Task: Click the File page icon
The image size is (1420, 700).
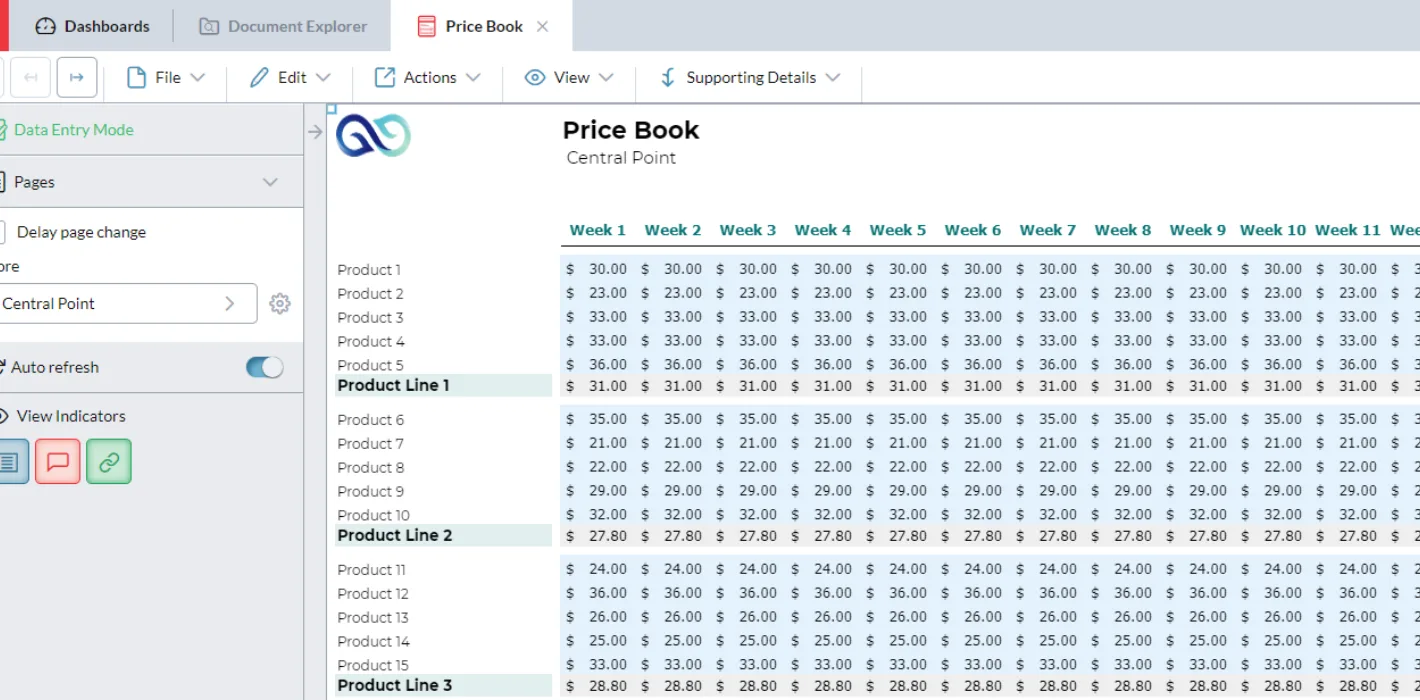Action: tap(136, 77)
